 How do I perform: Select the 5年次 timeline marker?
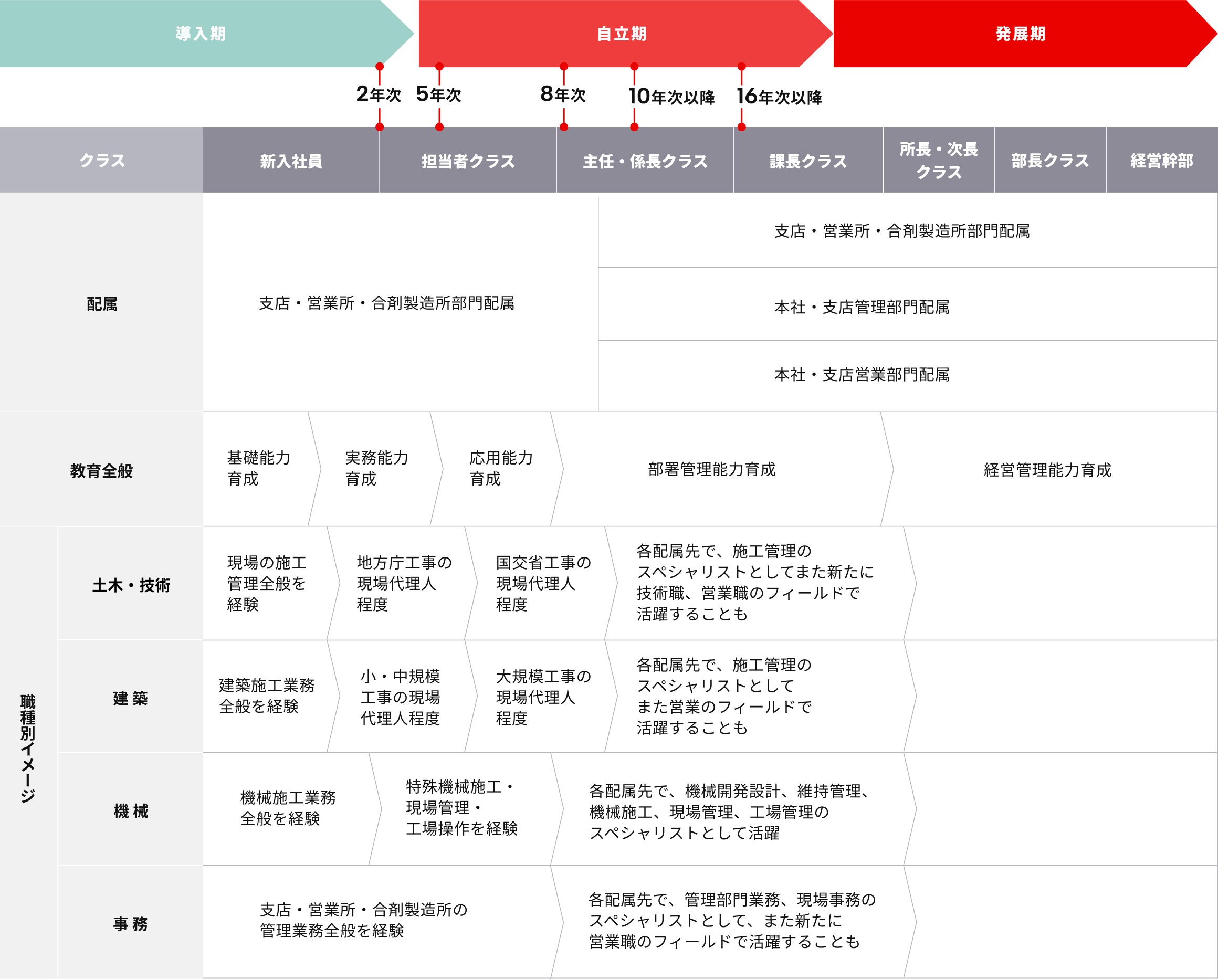pyautogui.click(x=439, y=94)
